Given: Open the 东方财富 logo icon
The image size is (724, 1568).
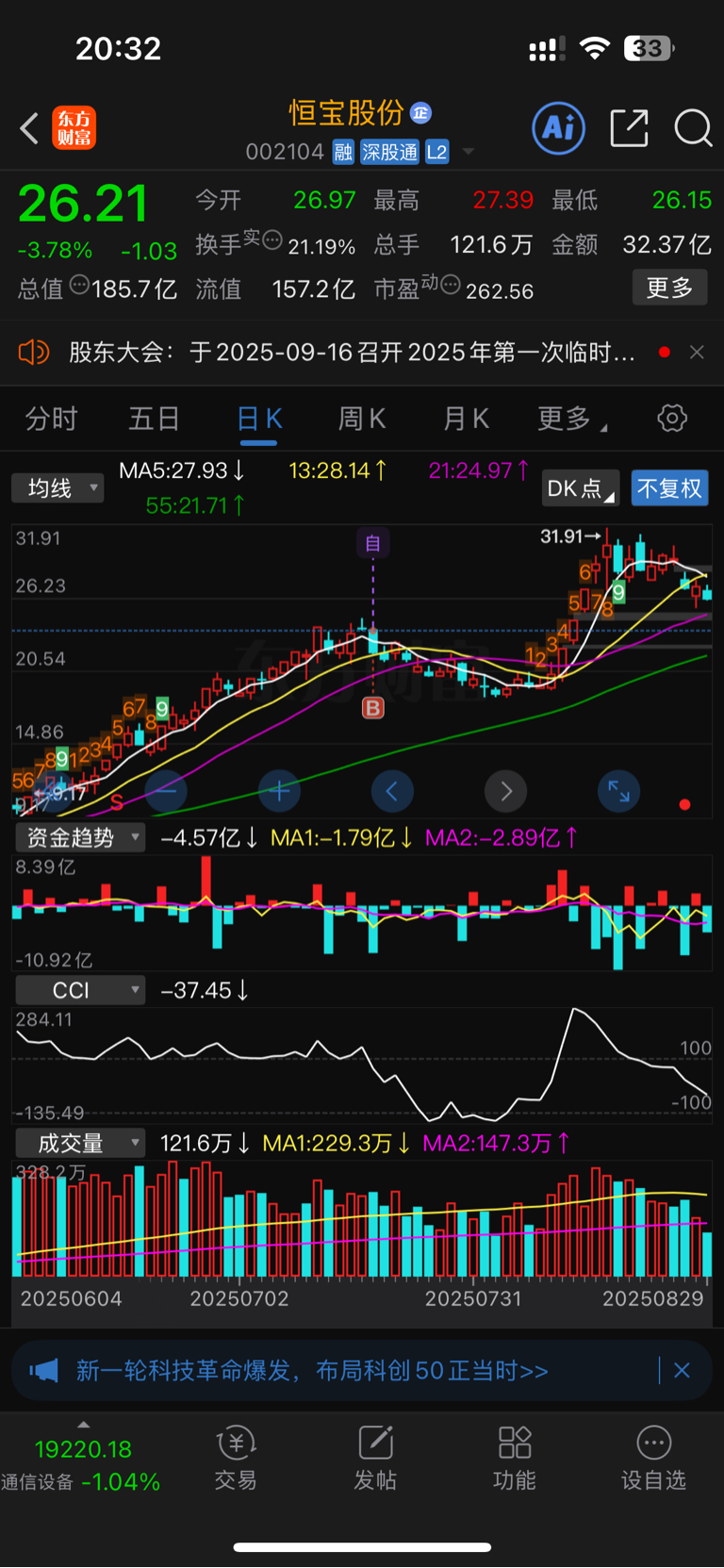Looking at the screenshot, I should point(74,128).
